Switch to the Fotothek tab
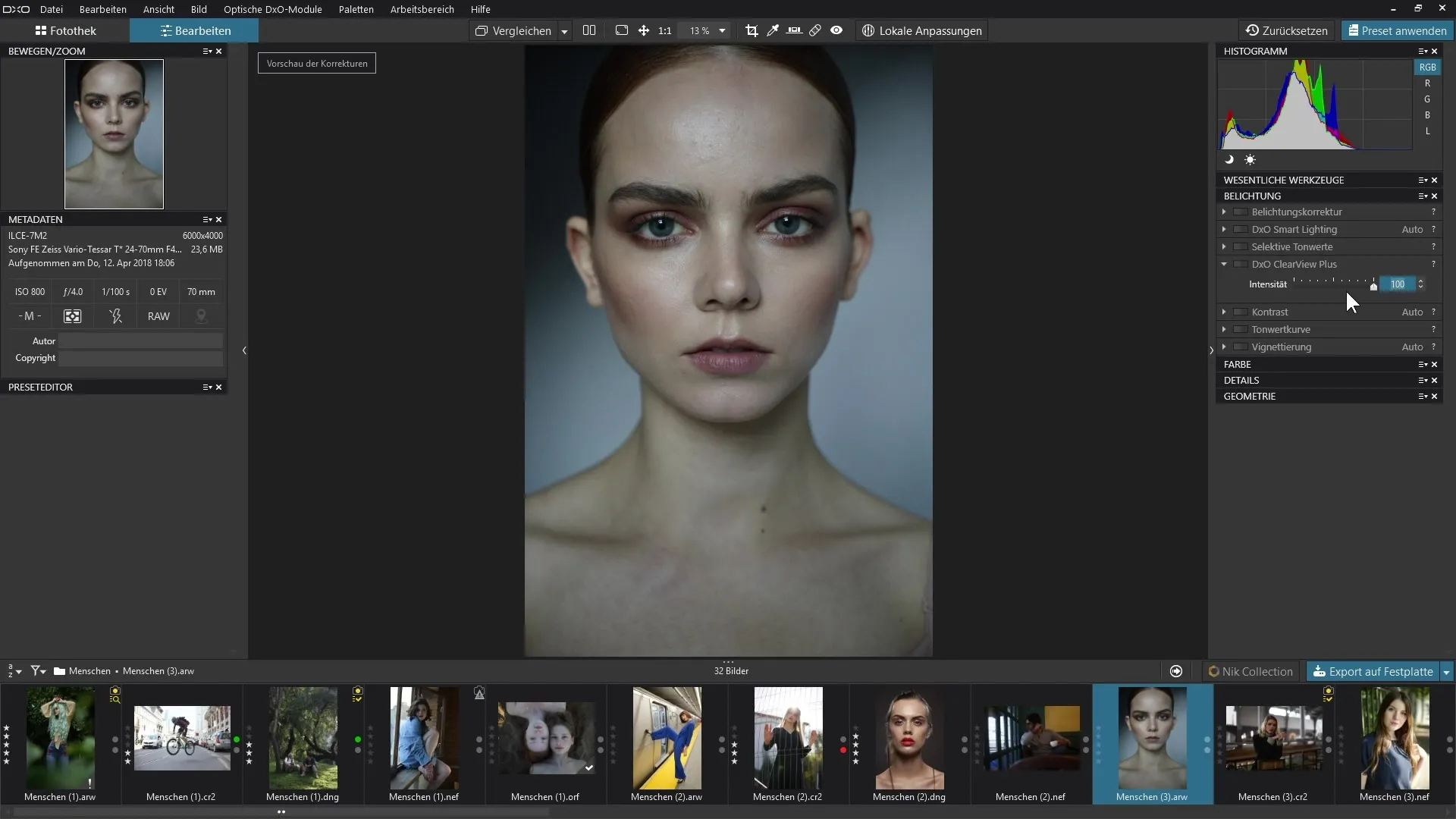This screenshot has height=819, width=1456. coord(66,30)
